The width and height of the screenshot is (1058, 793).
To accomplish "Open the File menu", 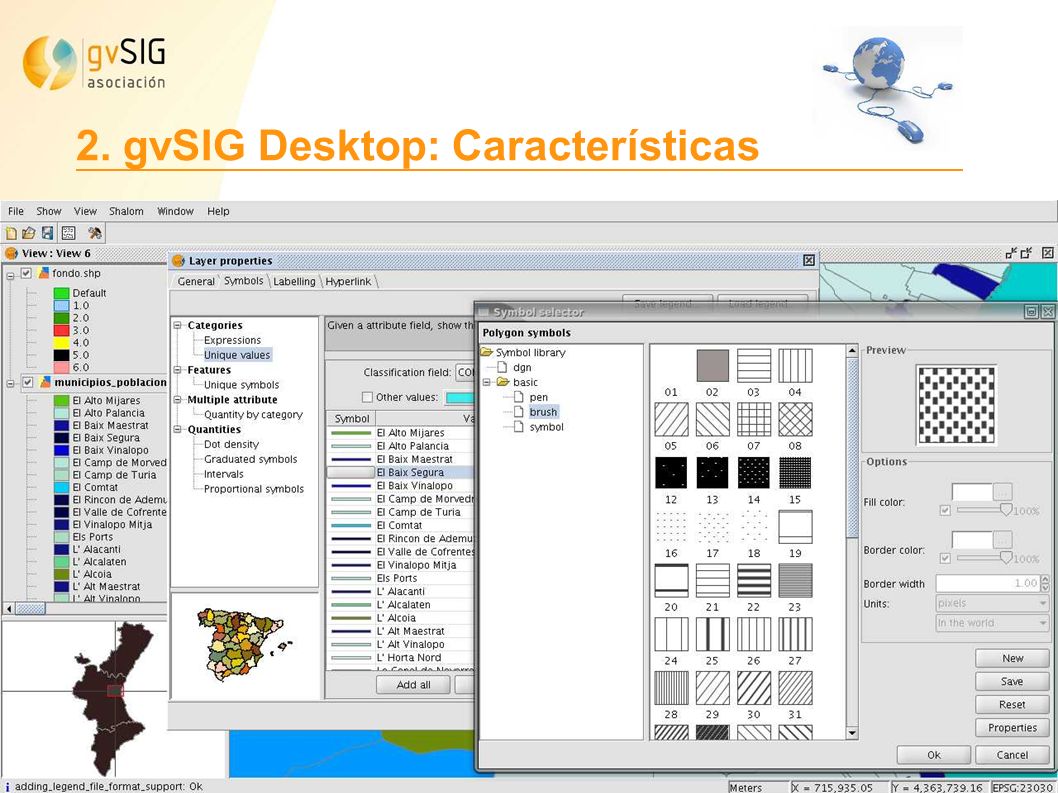I will tap(16, 211).
